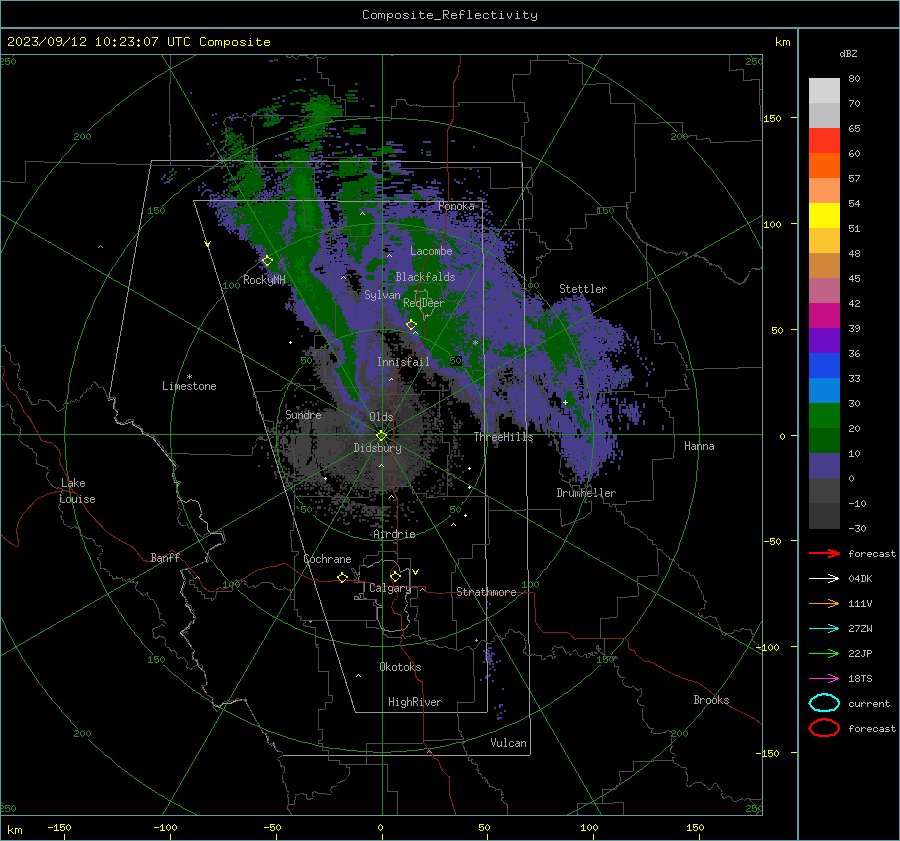Screen dimensions: 900x841
Task: Click the Drumheller town label
Action: [x=586, y=493]
